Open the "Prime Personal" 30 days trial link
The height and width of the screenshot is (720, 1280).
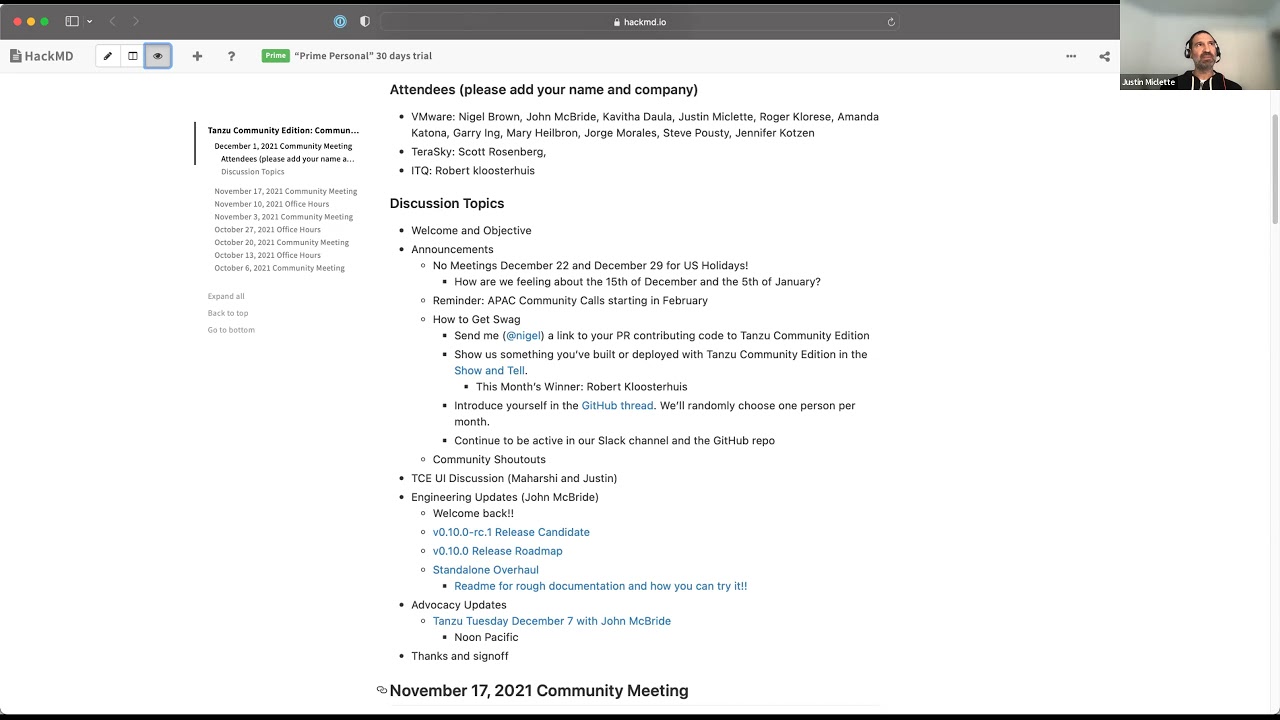click(x=363, y=56)
